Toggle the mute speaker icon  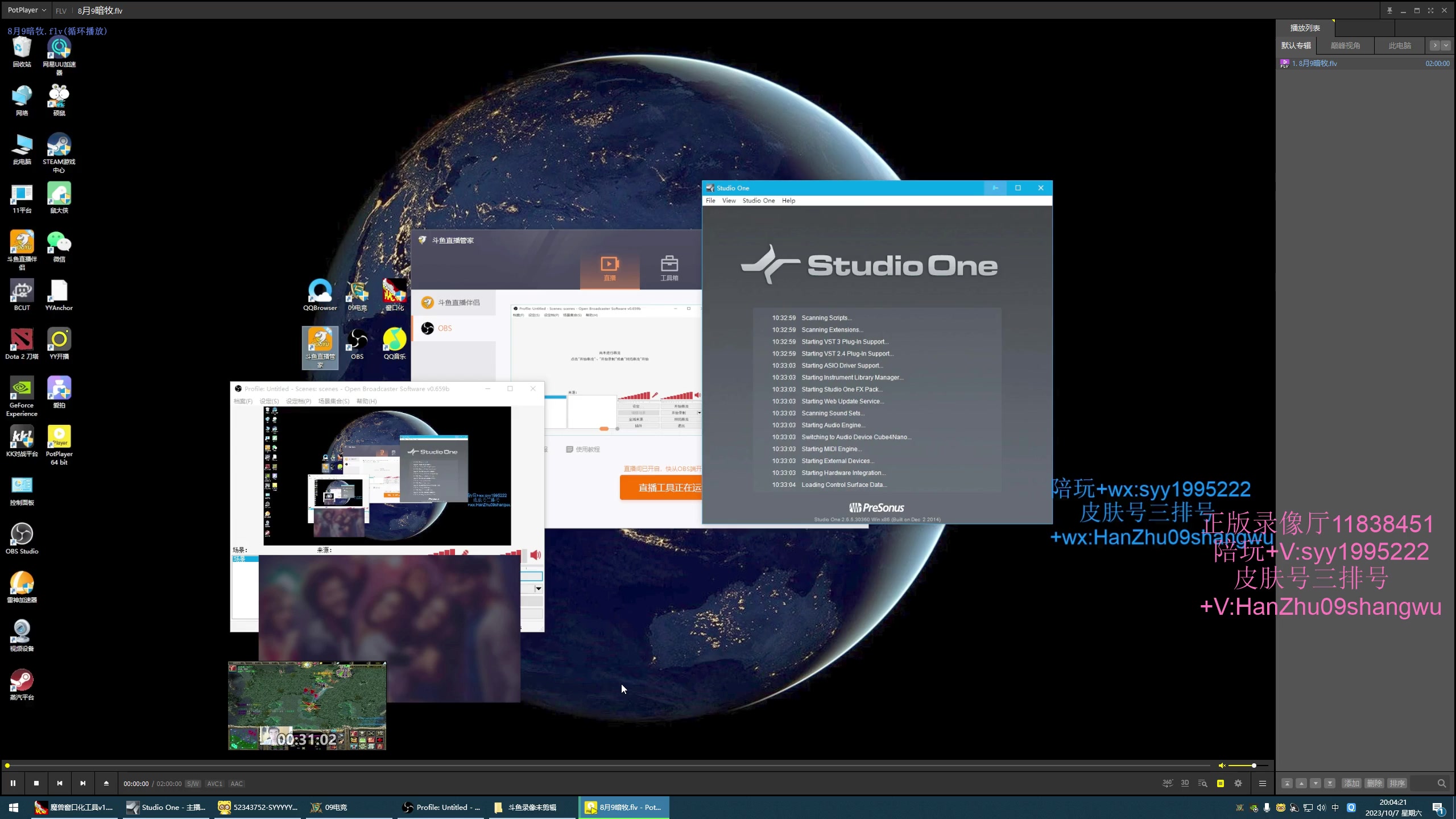point(1222,766)
